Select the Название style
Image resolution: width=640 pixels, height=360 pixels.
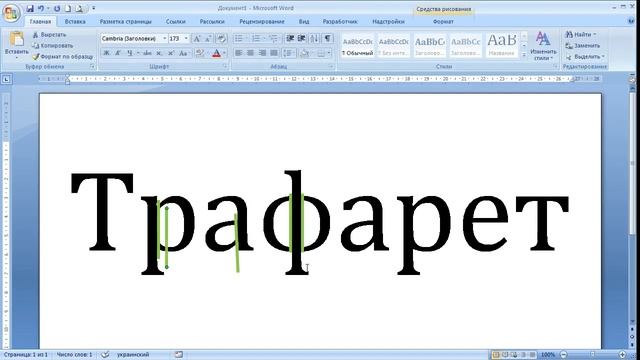tap(502, 46)
